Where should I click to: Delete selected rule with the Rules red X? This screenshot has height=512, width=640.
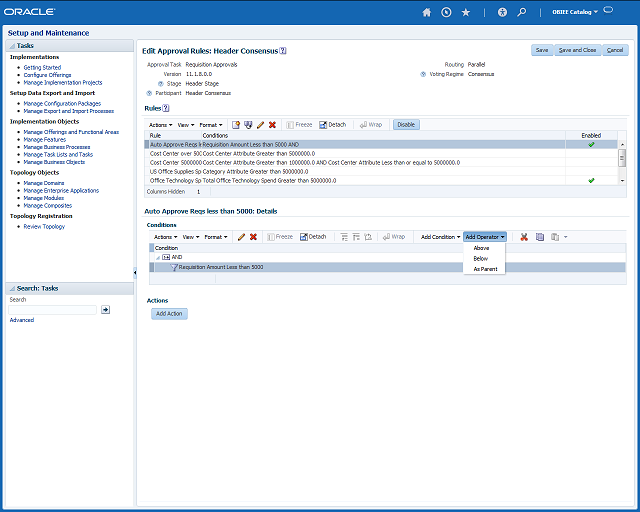[x=272, y=125]
